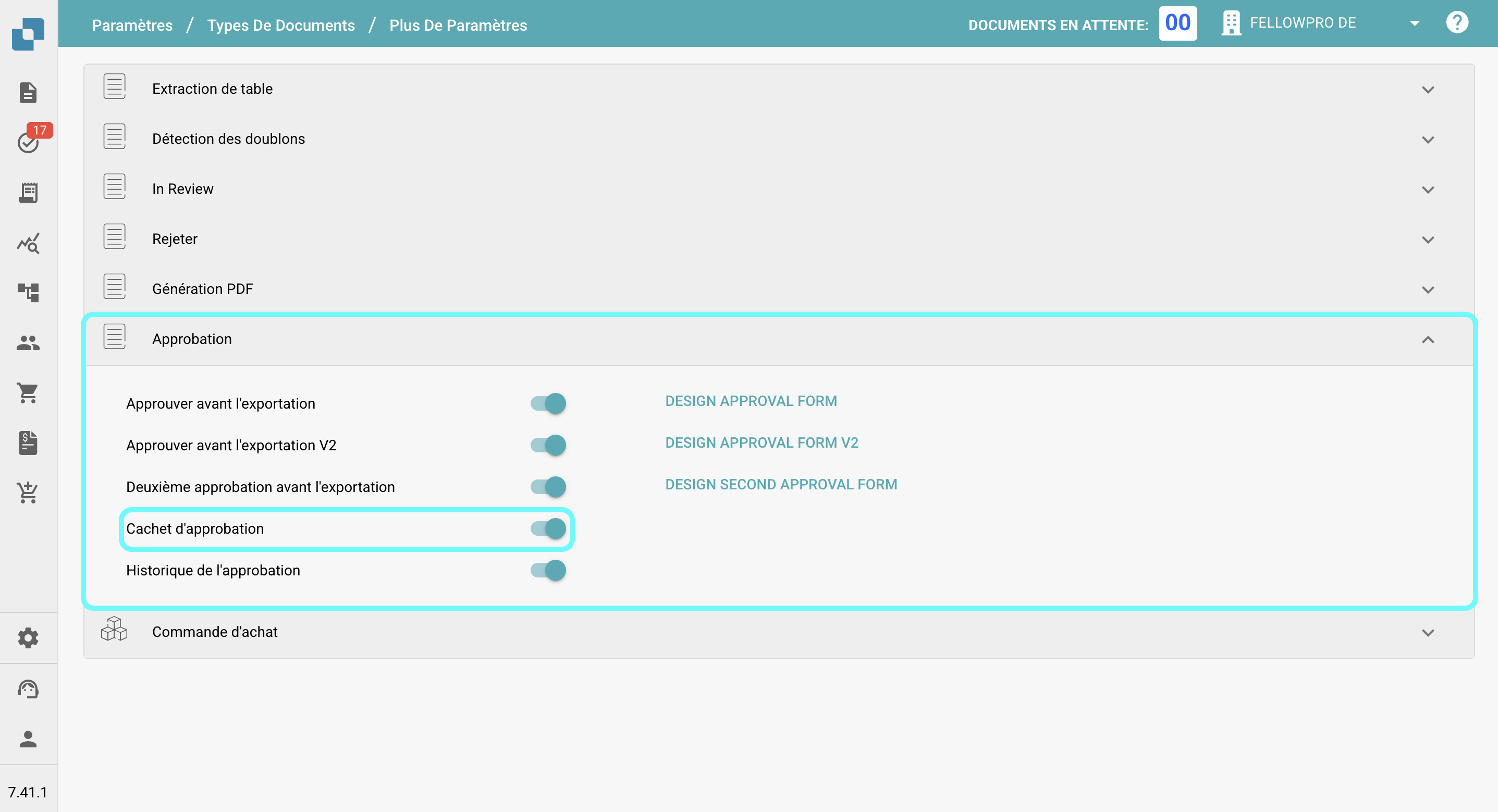1498x812 pixels.
Task: Click the user profile sidebar icon
Action: tap(28, 739)
